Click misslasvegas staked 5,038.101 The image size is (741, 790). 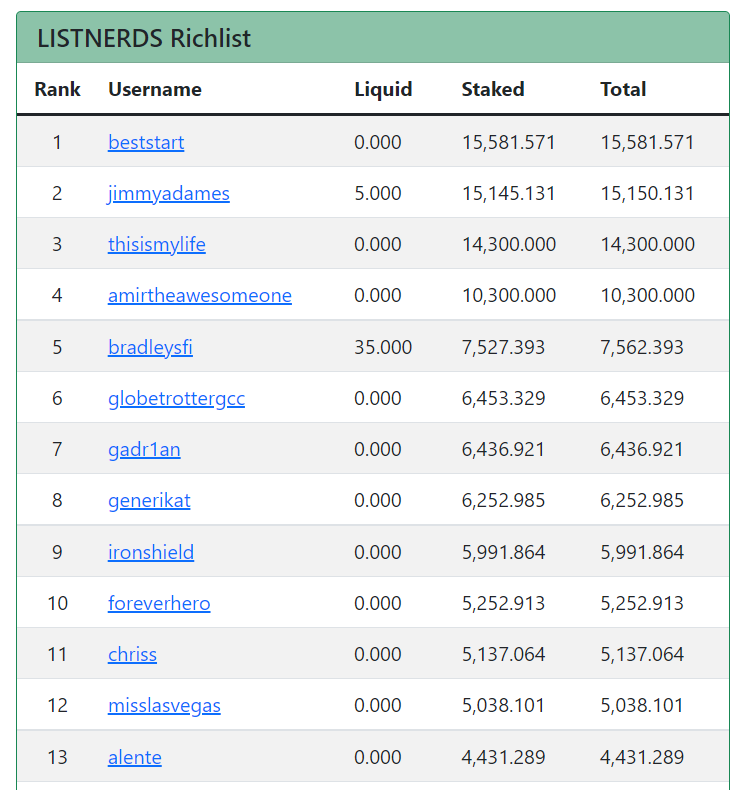tap(503, 706)
